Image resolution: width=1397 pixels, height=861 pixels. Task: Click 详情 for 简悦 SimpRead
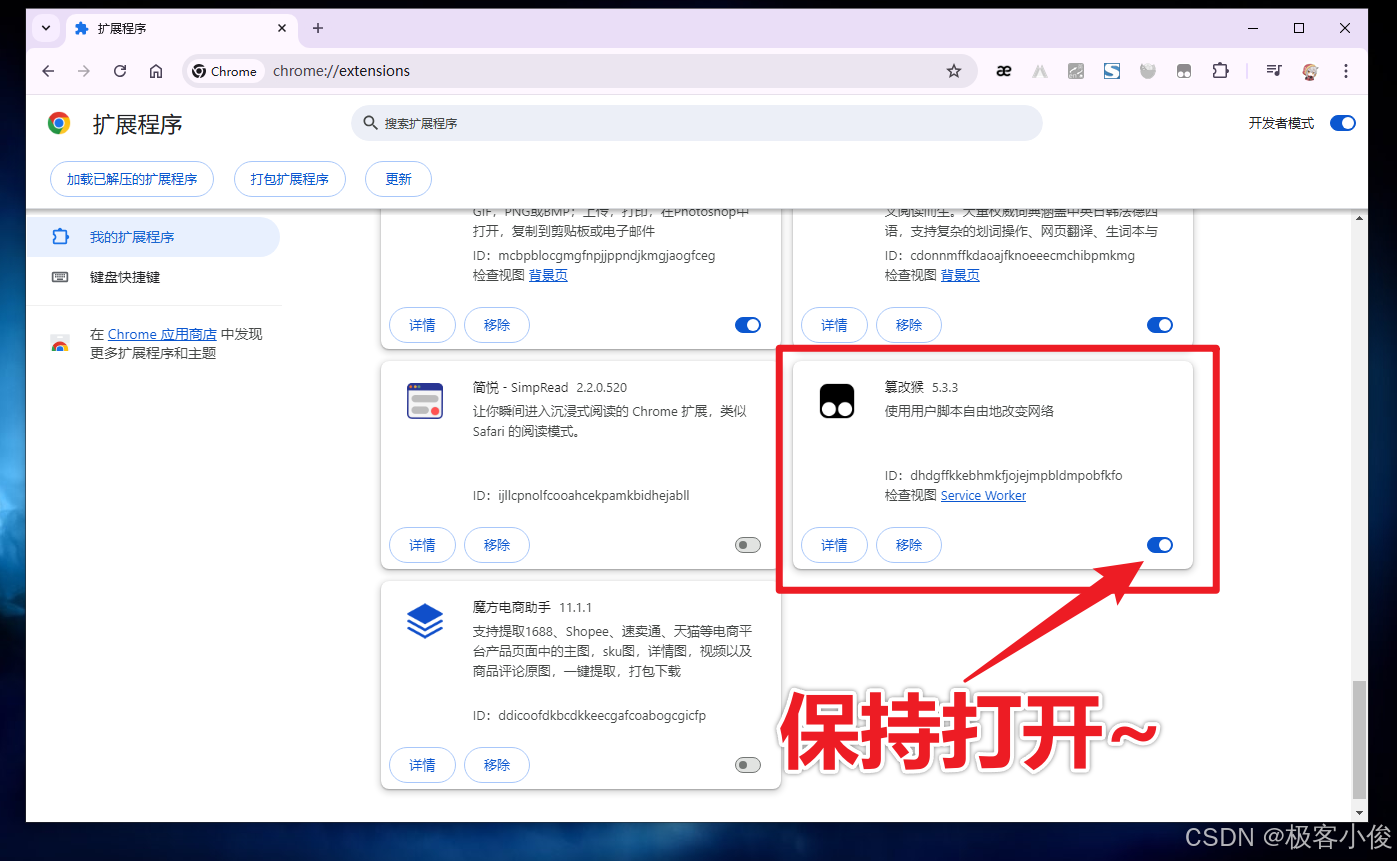click(x=422, y=545)
